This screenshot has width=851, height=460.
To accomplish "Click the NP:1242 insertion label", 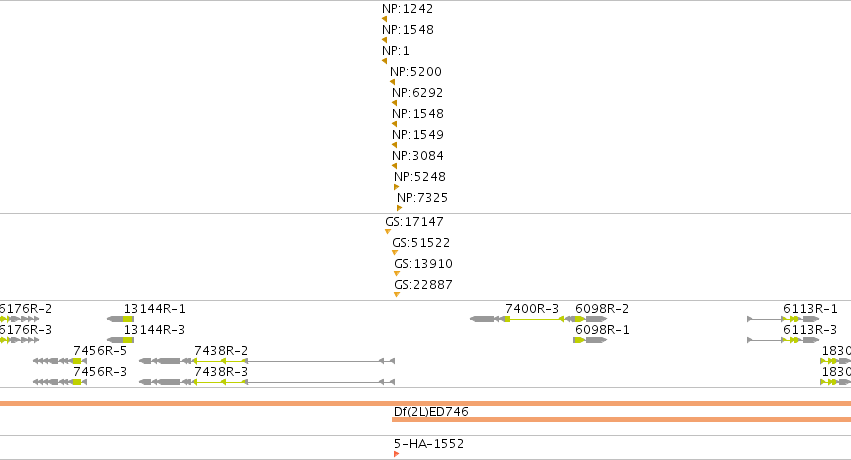I will pos(408,9).
